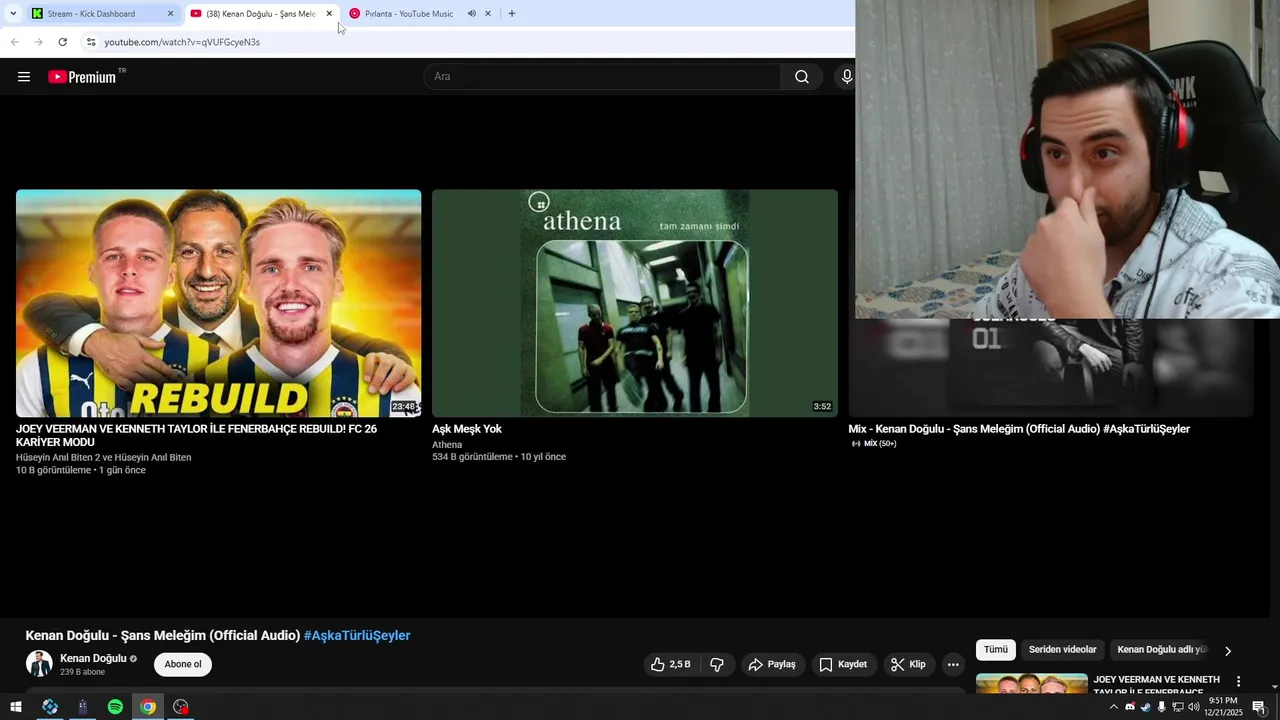Mute the Pırlanta YouTube Music tab audio
The width and height of the screenshot is (1280, 720).
coord(471,14)
